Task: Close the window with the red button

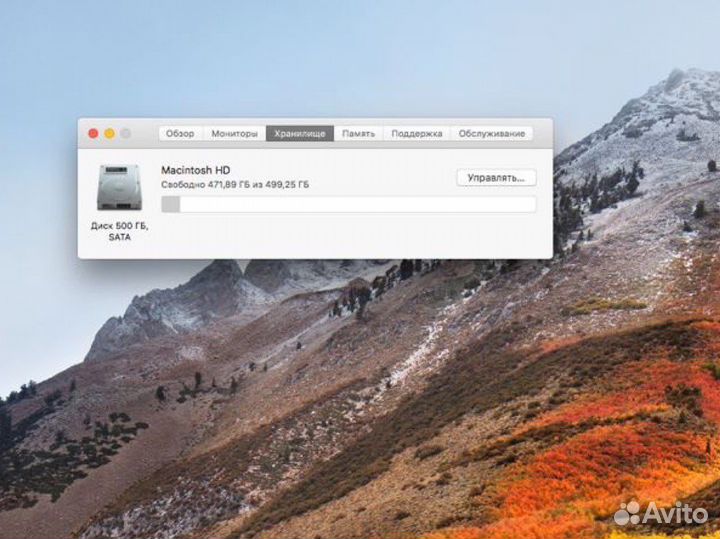Action: pyautogui.click(x=93, y=134)
